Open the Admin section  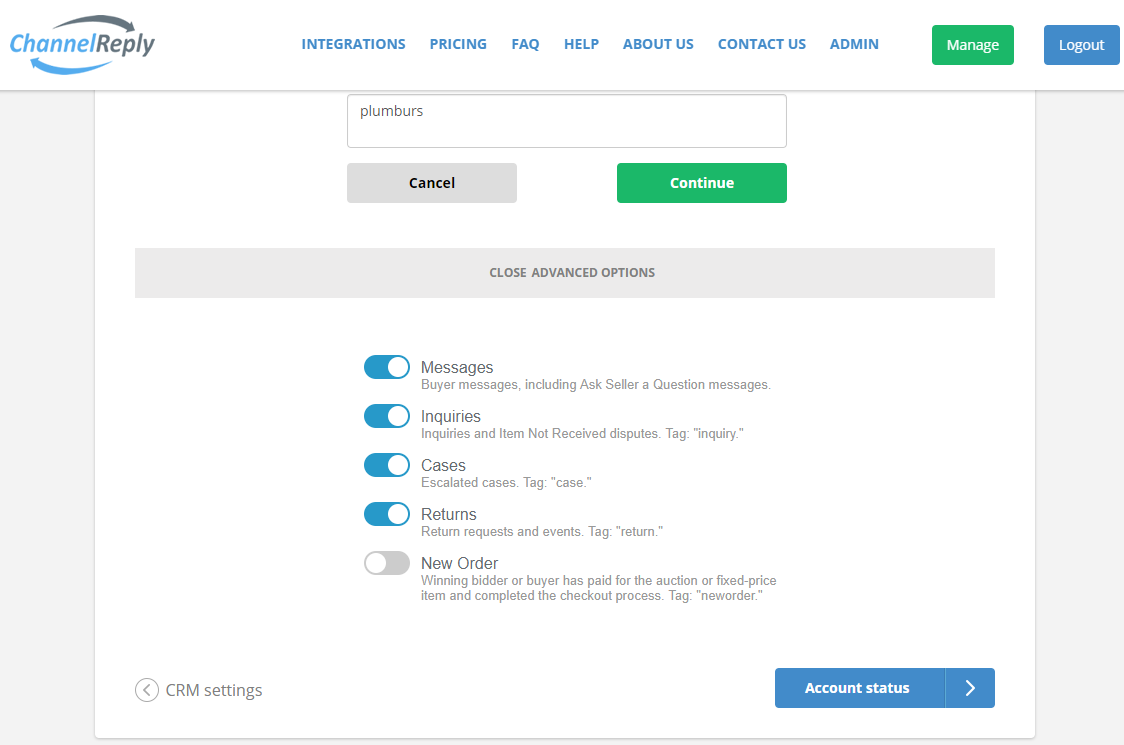[x=854, y=44]
